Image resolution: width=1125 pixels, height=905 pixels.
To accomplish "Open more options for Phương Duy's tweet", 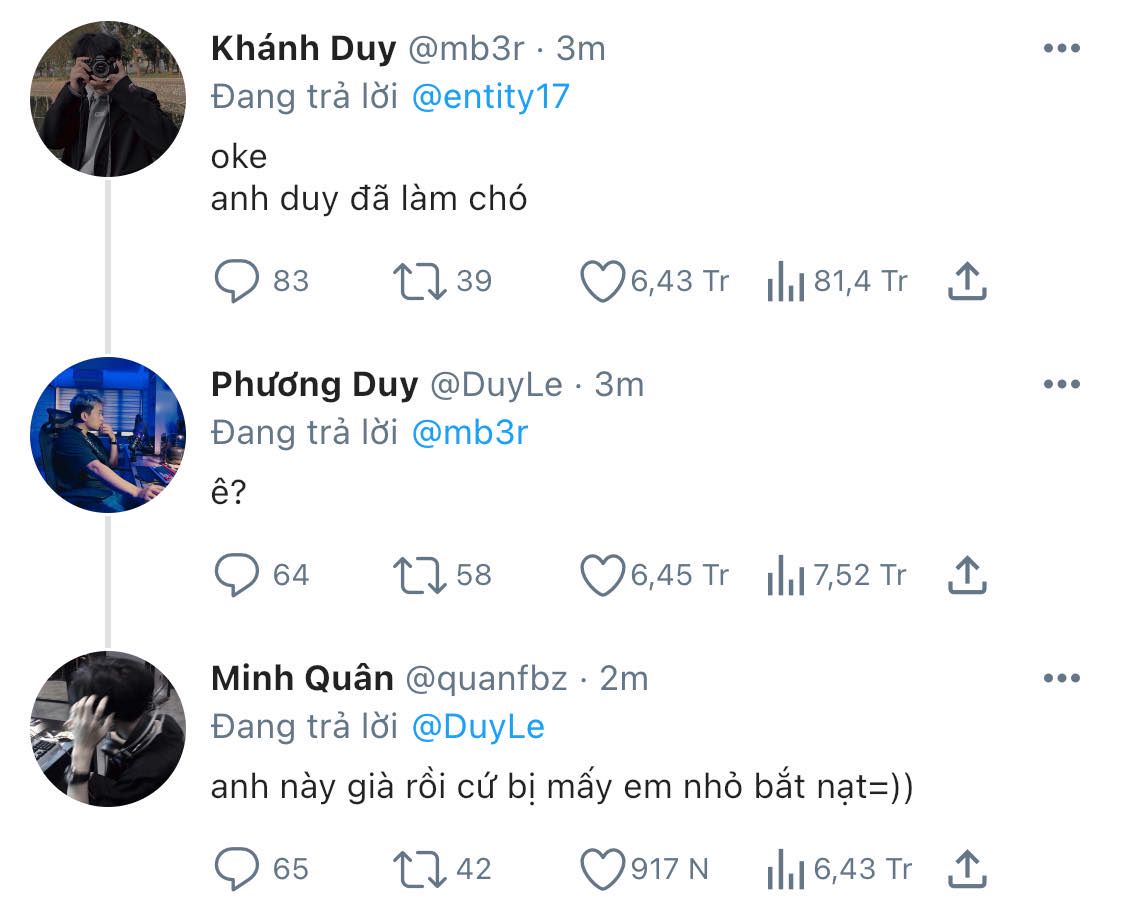I will [x=1062, y=384].
